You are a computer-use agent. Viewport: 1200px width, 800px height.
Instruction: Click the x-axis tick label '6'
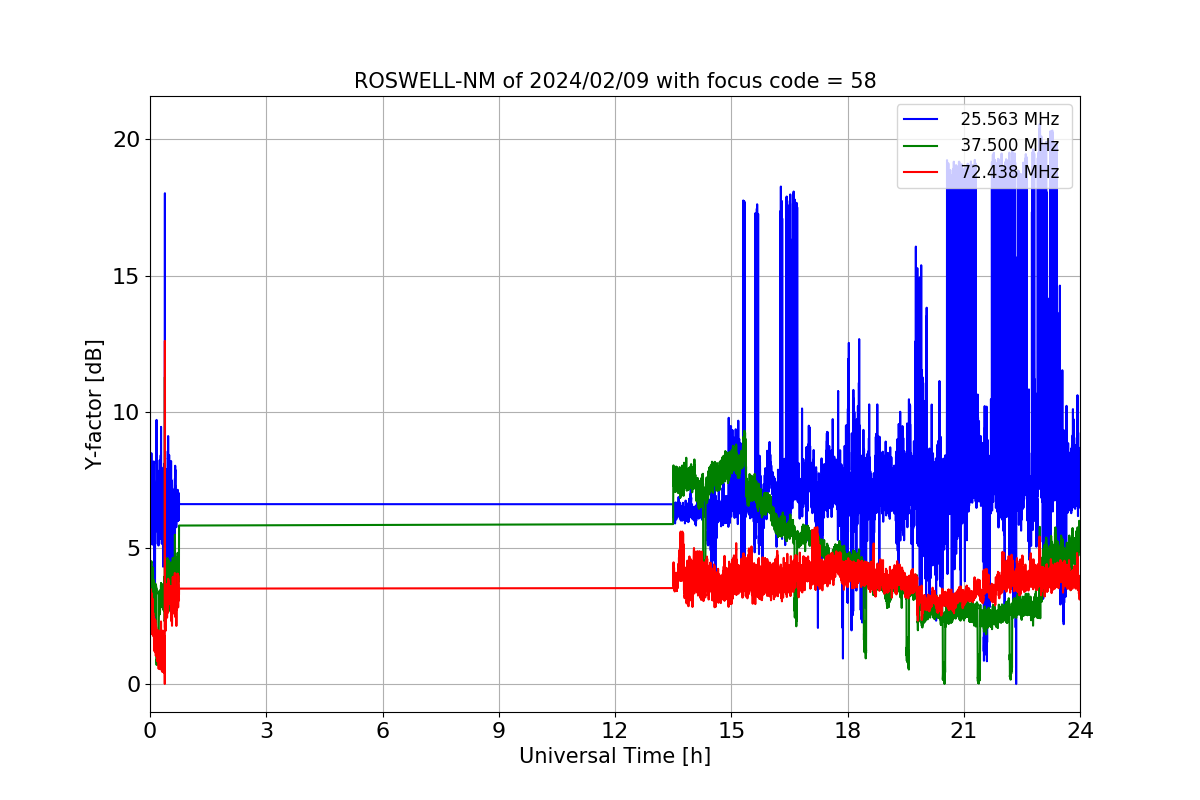tap(382, 731)
